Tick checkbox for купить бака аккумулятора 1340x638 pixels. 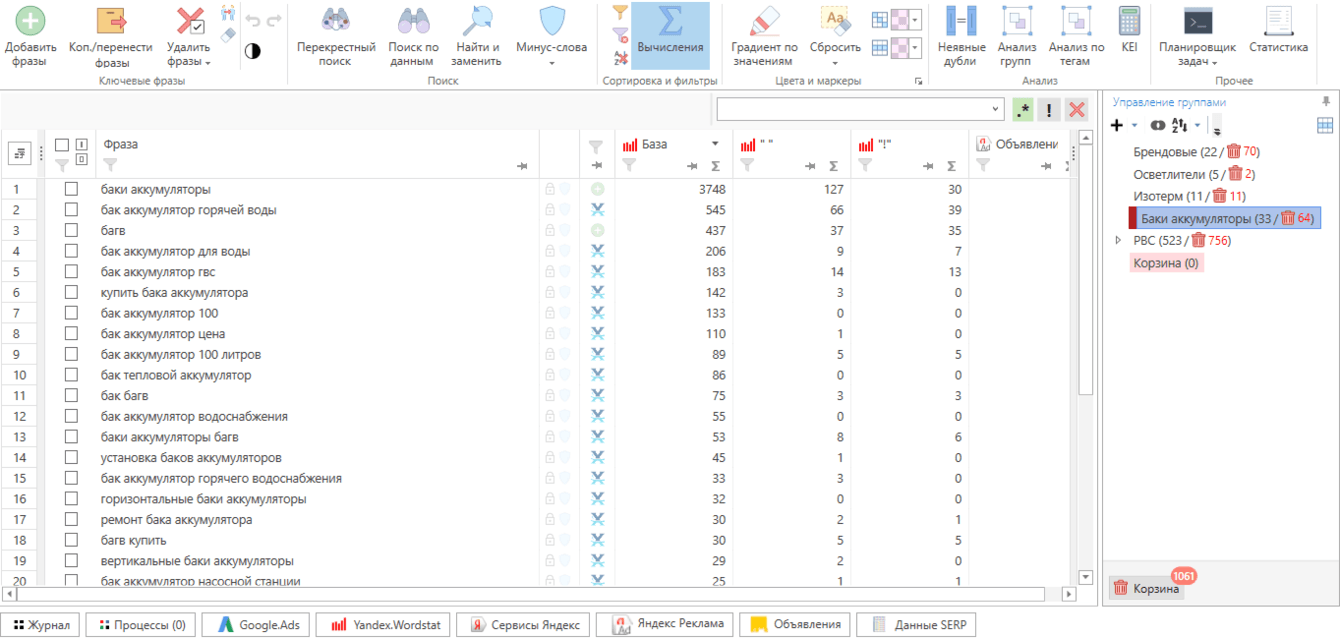(x=71, y=292)
